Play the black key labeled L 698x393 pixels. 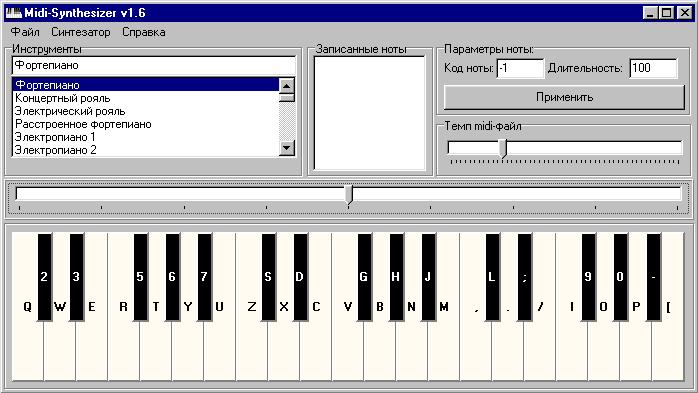(493, 276)
